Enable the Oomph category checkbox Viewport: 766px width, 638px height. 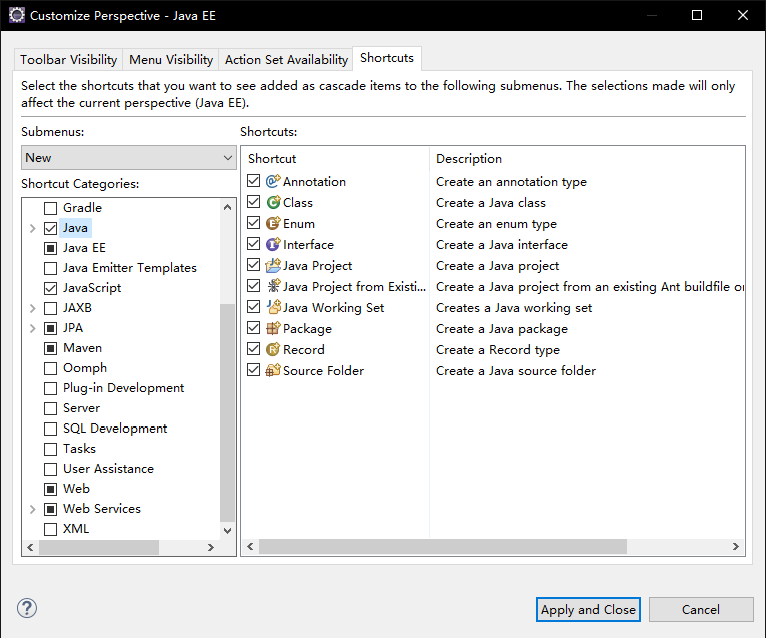(50, 368)
